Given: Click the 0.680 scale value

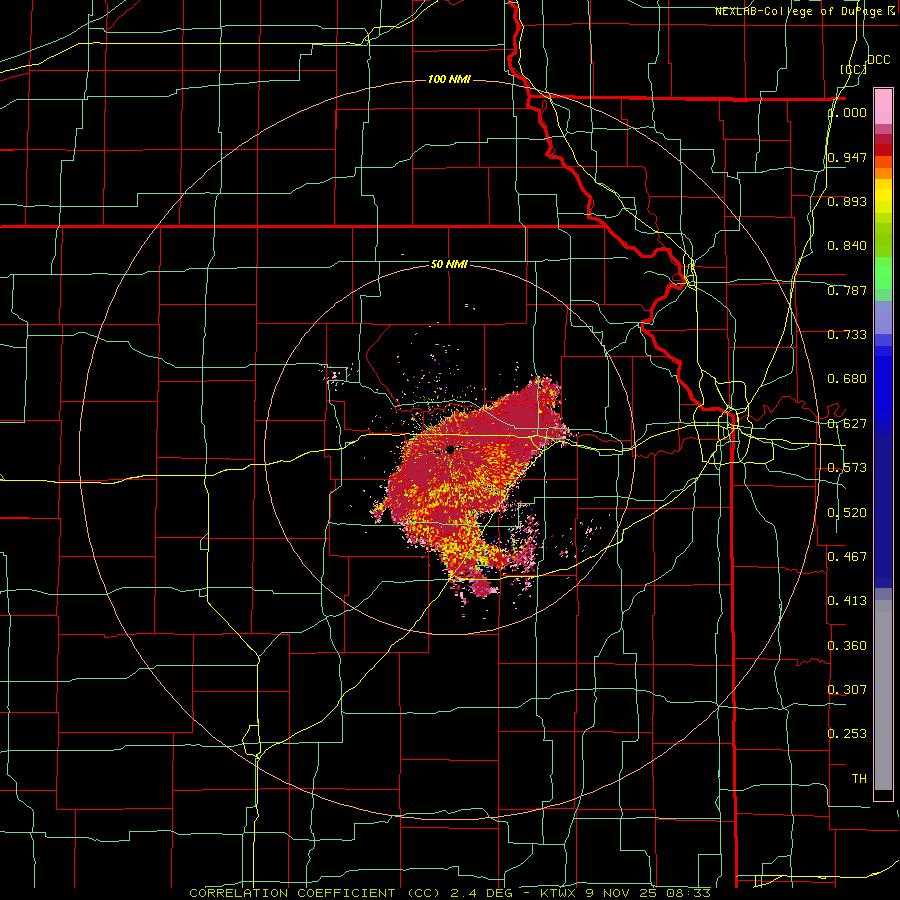Looking at the screenshot, I should coord(847,379).
